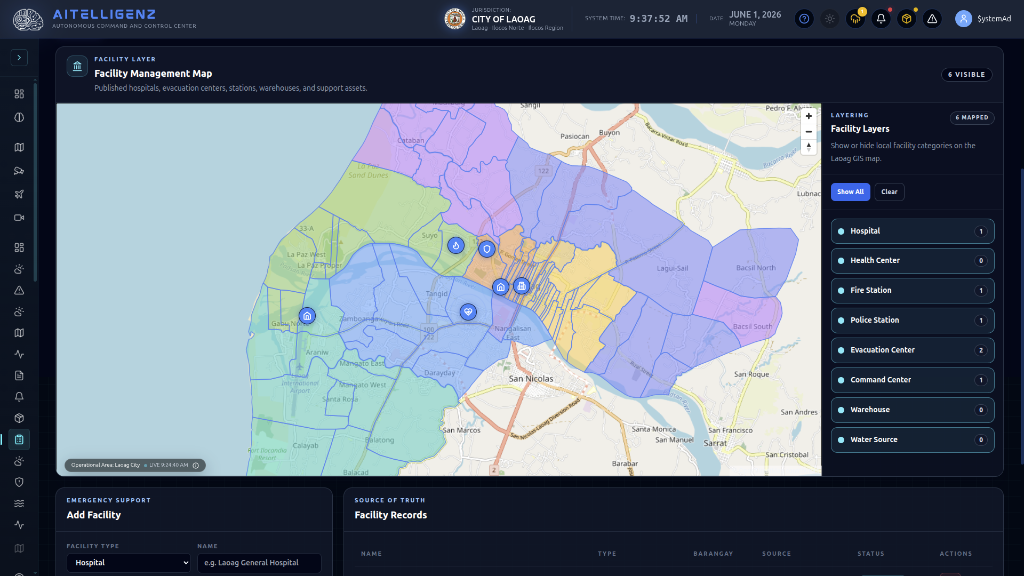Open the document page icon in sidebar
This screenshot has height=576, width=1024.
pyautogui.click(x=19, y=376)
